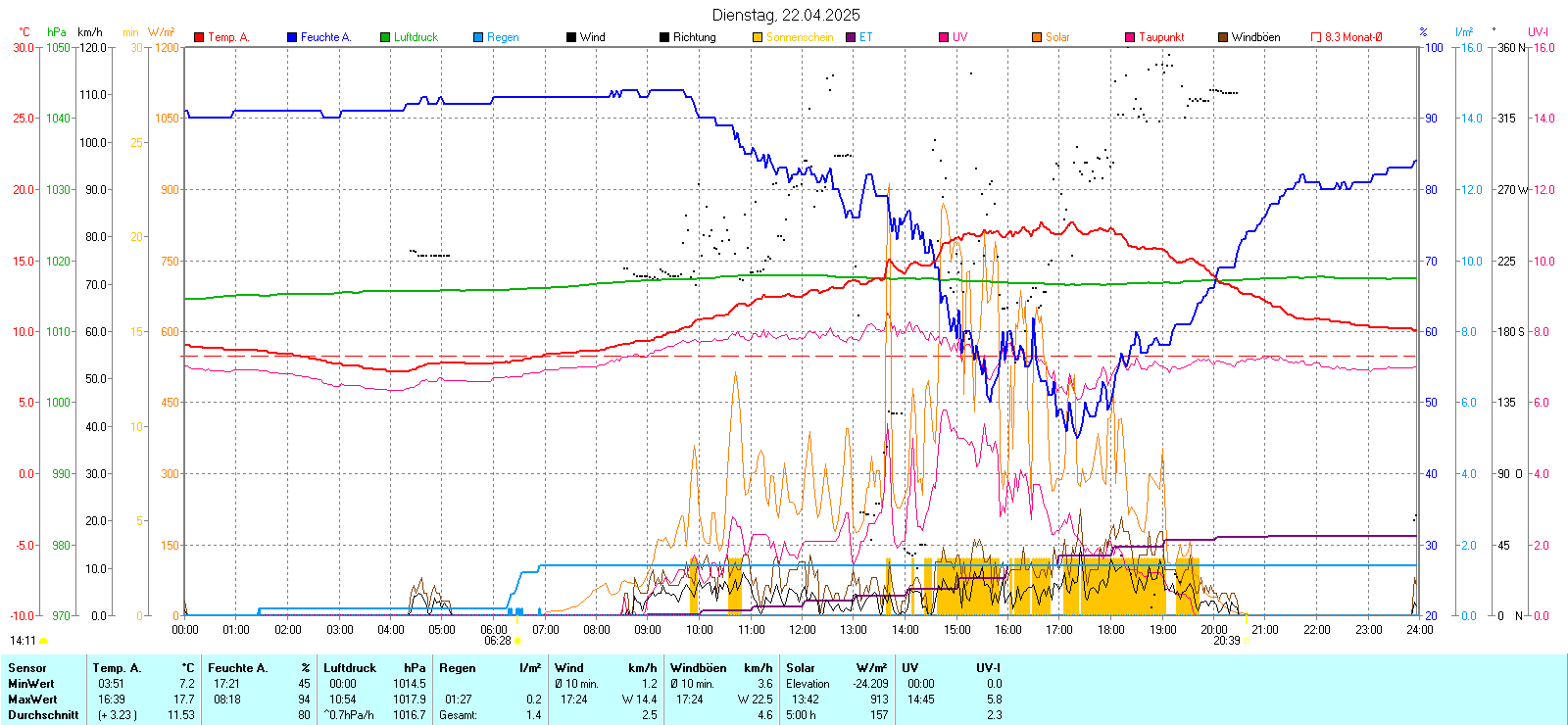Select the 12:00 tick on time axis

point(803,630)
